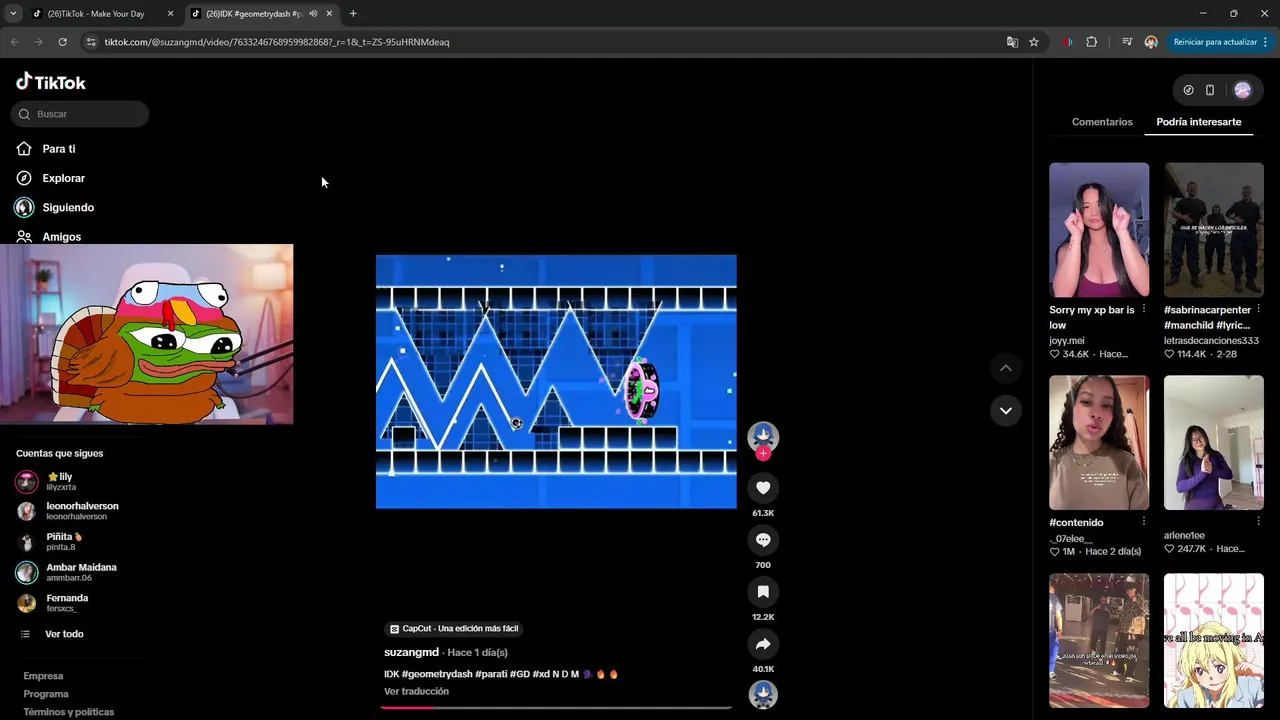This screenshot has height=720, width=1280.
Task: Open the TikTok profile avatar menu
Action: click(1242, 90)
